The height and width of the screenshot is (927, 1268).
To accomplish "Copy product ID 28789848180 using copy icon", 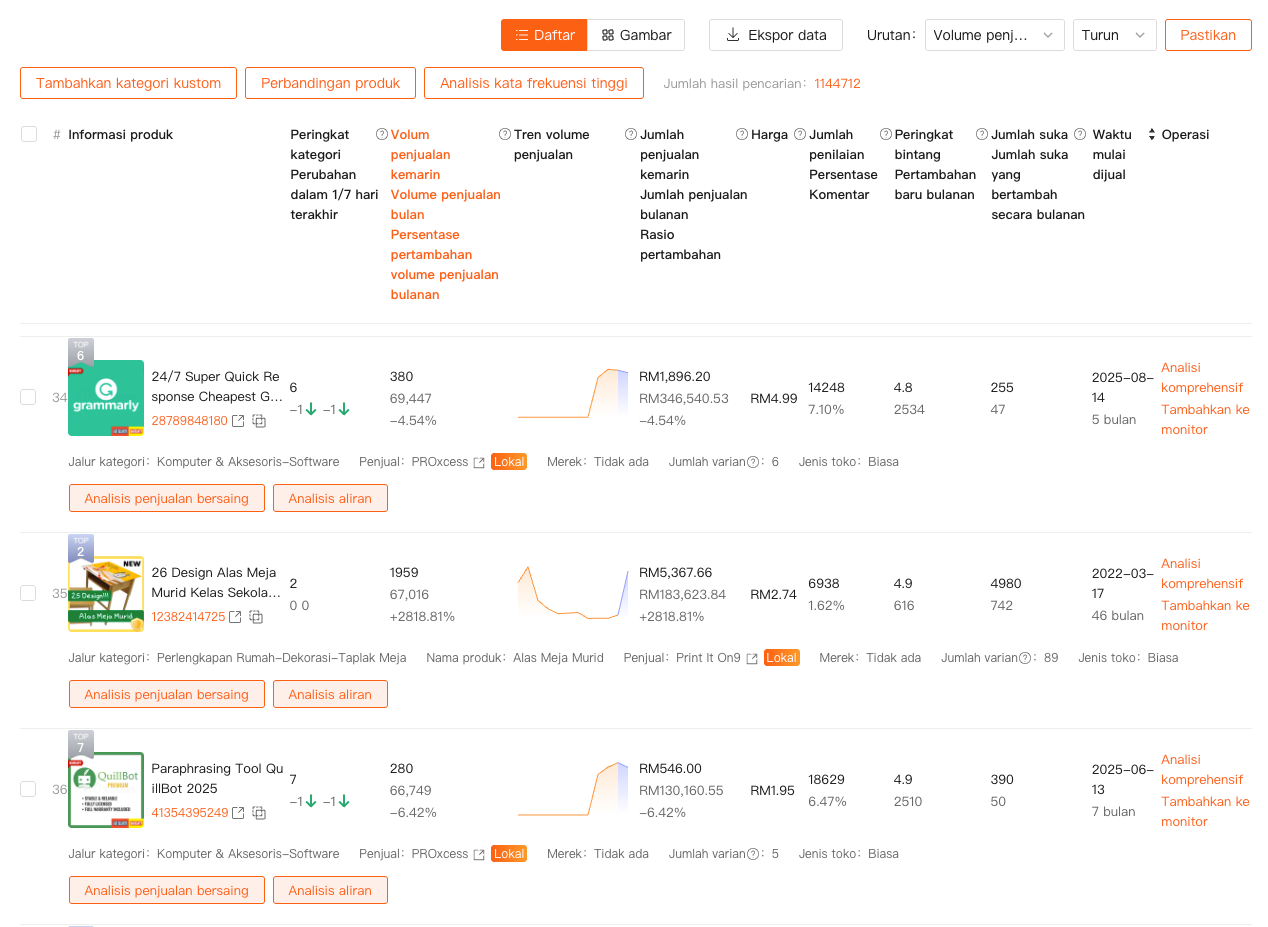I will coord(259,421).
